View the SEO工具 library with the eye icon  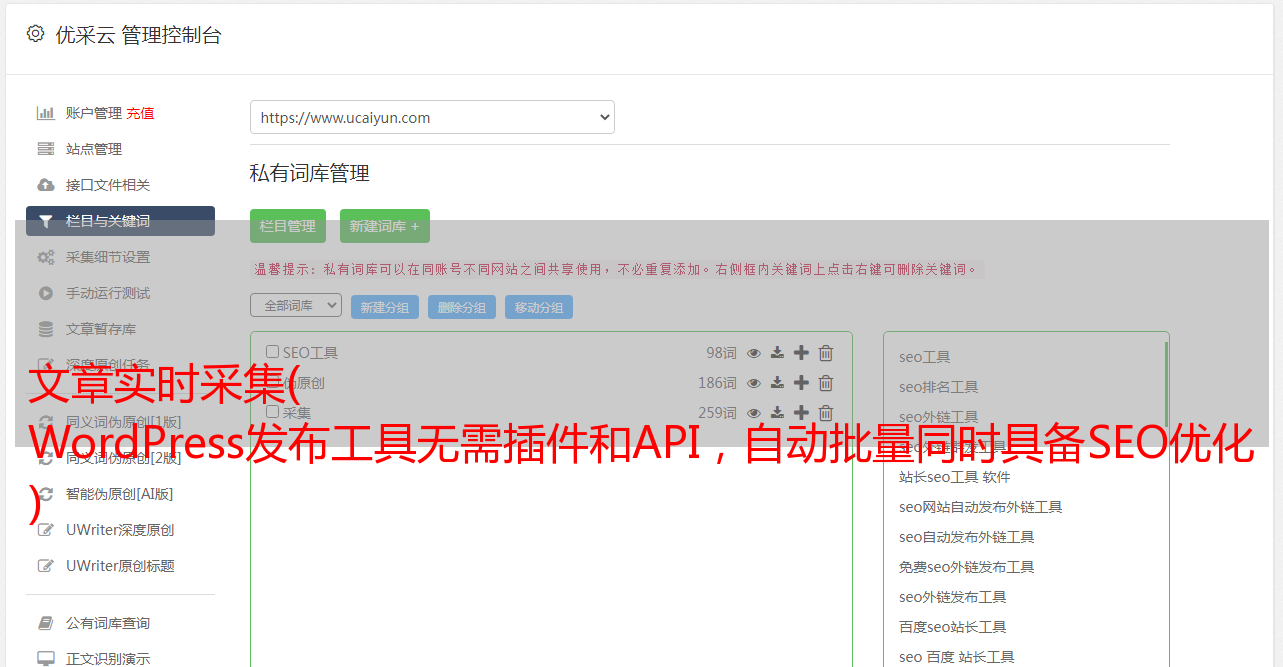pos(754,353)
